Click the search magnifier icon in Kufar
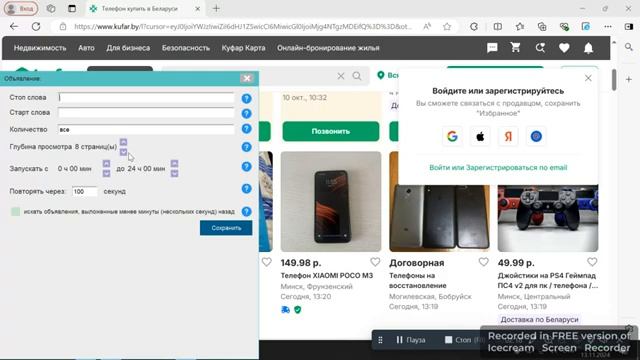The width and height of the screenshot is (640, 360). point(357,76)
